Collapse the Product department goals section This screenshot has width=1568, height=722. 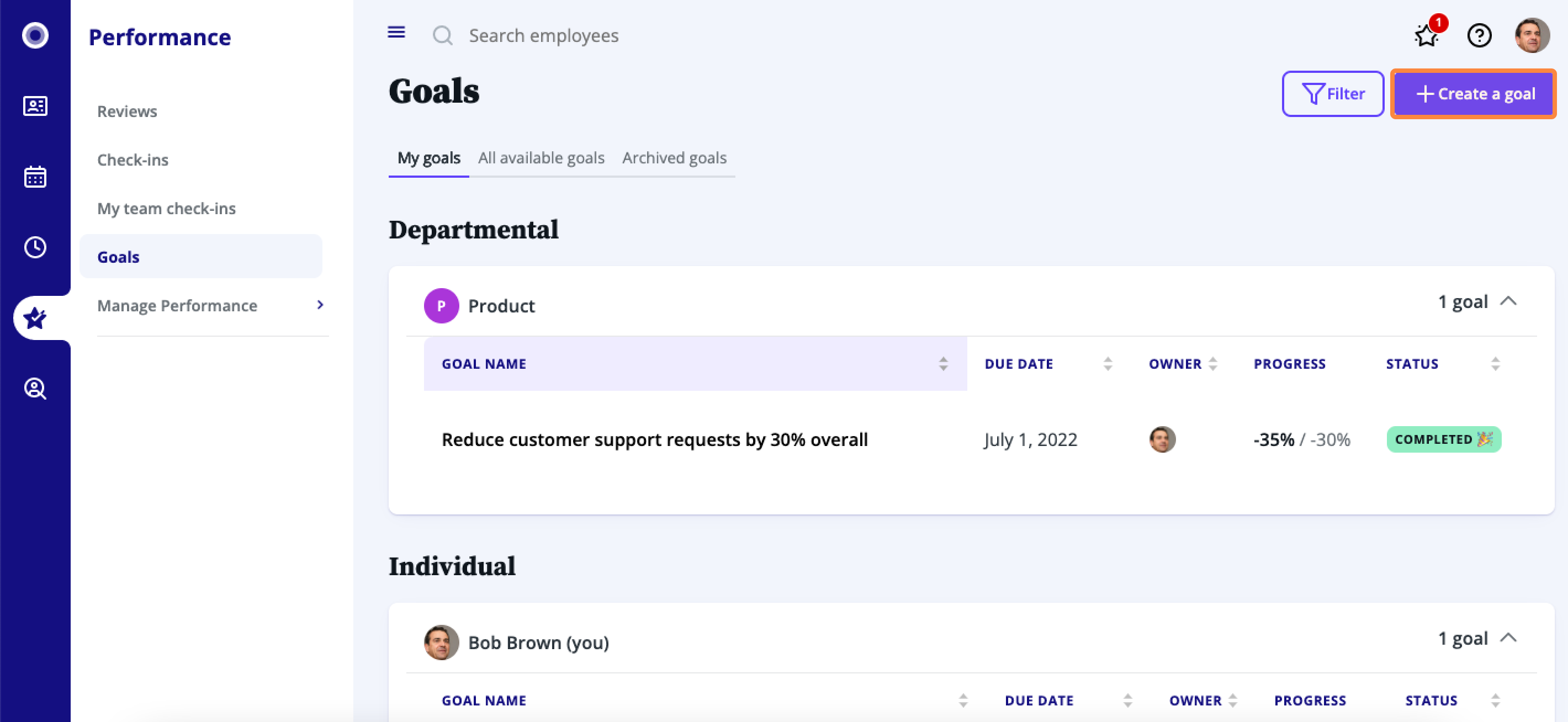[x=1508, y=301]
